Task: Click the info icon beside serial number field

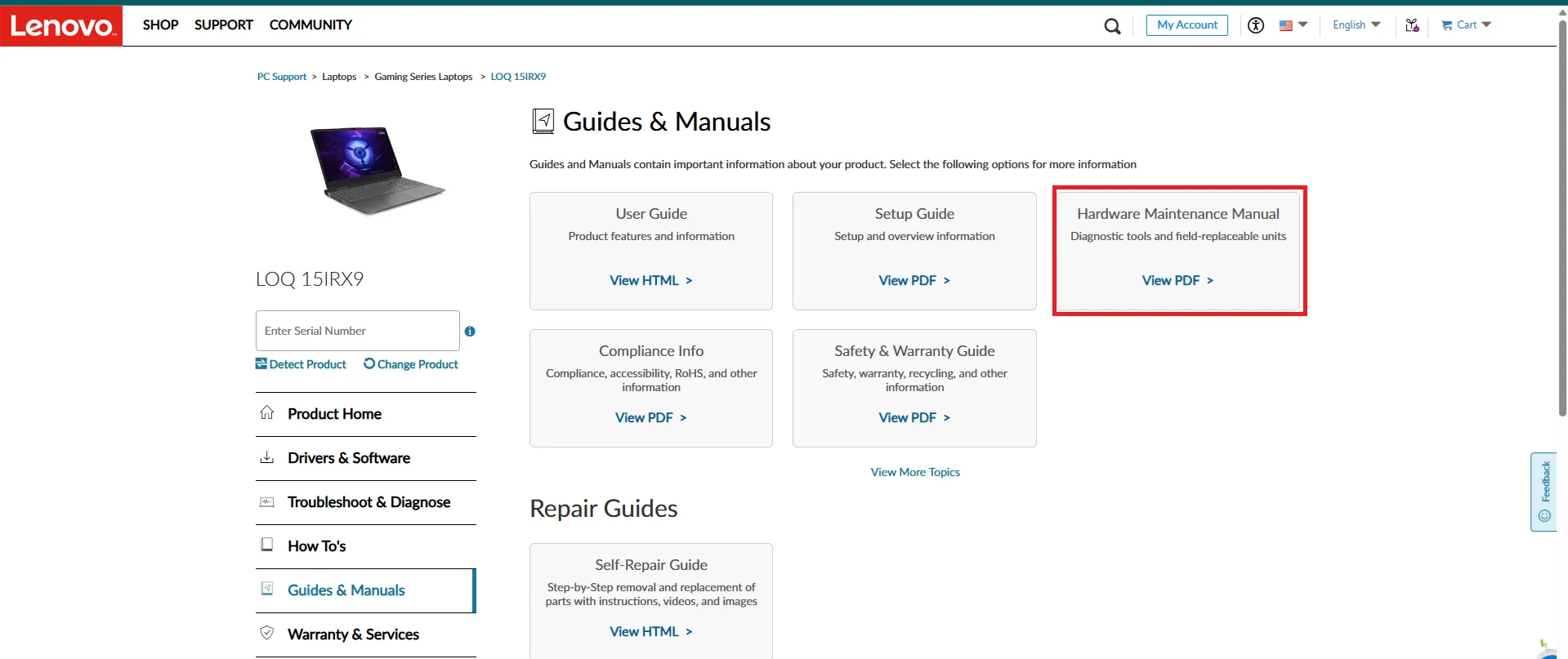Action: (470, 332)
